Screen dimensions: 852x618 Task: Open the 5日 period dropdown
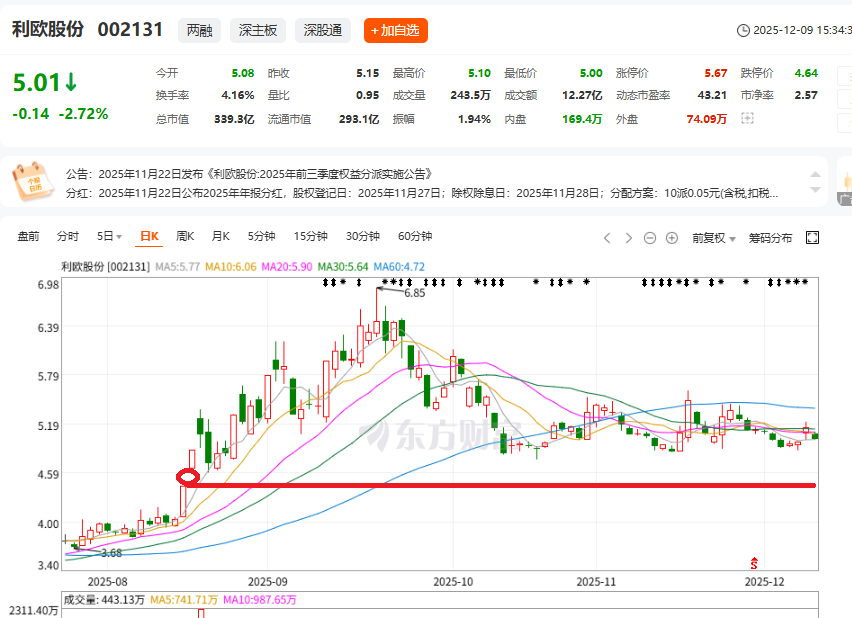point(109,236)
